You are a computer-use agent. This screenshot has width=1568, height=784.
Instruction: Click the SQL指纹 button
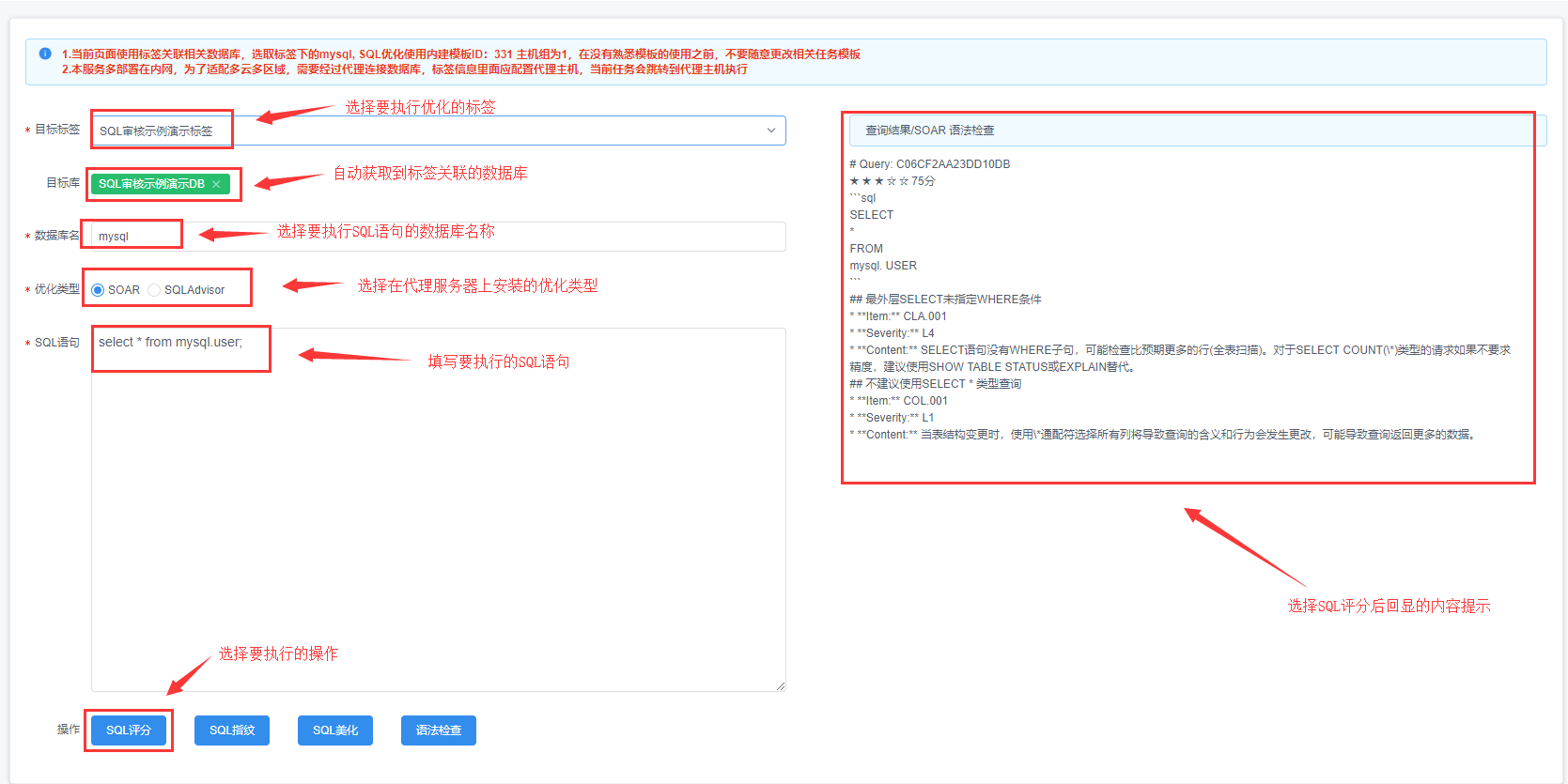pos(232,730)
